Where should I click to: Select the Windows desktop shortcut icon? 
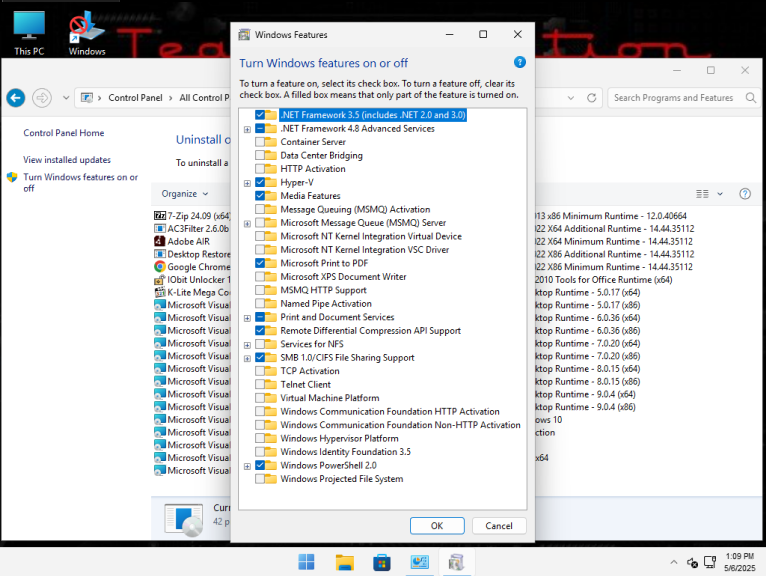pyautogui.click(x=87, y=33)
